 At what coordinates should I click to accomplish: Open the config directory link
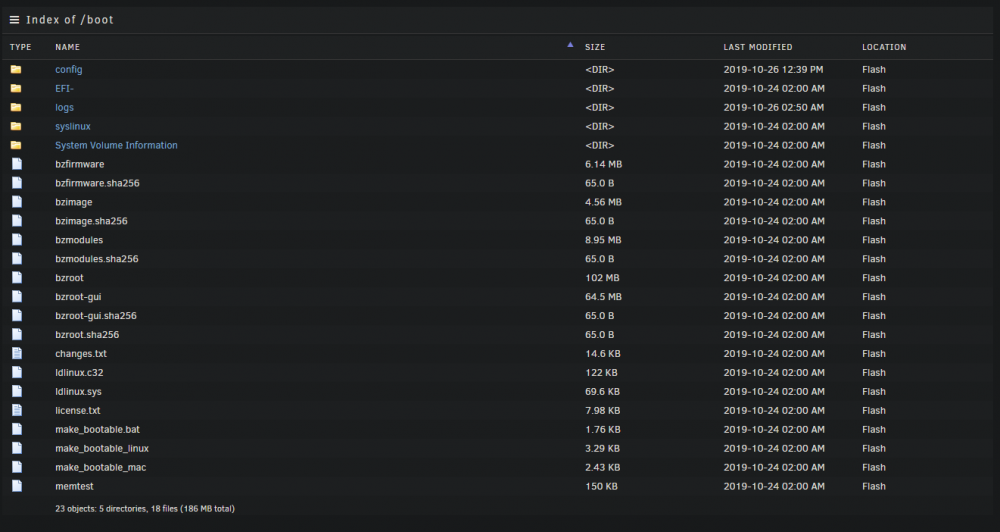pyautogui.click(x=69, y=70)
